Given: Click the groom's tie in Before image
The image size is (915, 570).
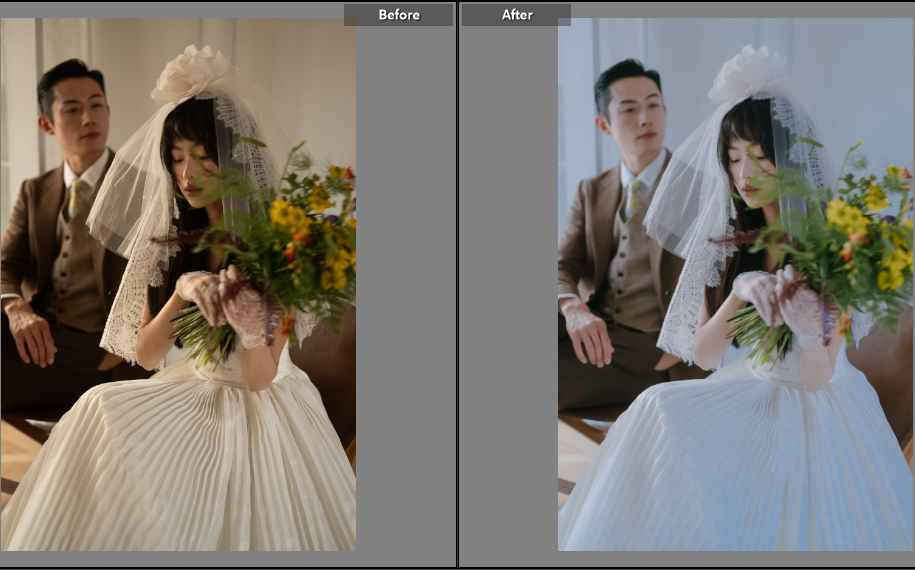Looking at the screenshot, I should click(x=76, y=198).
